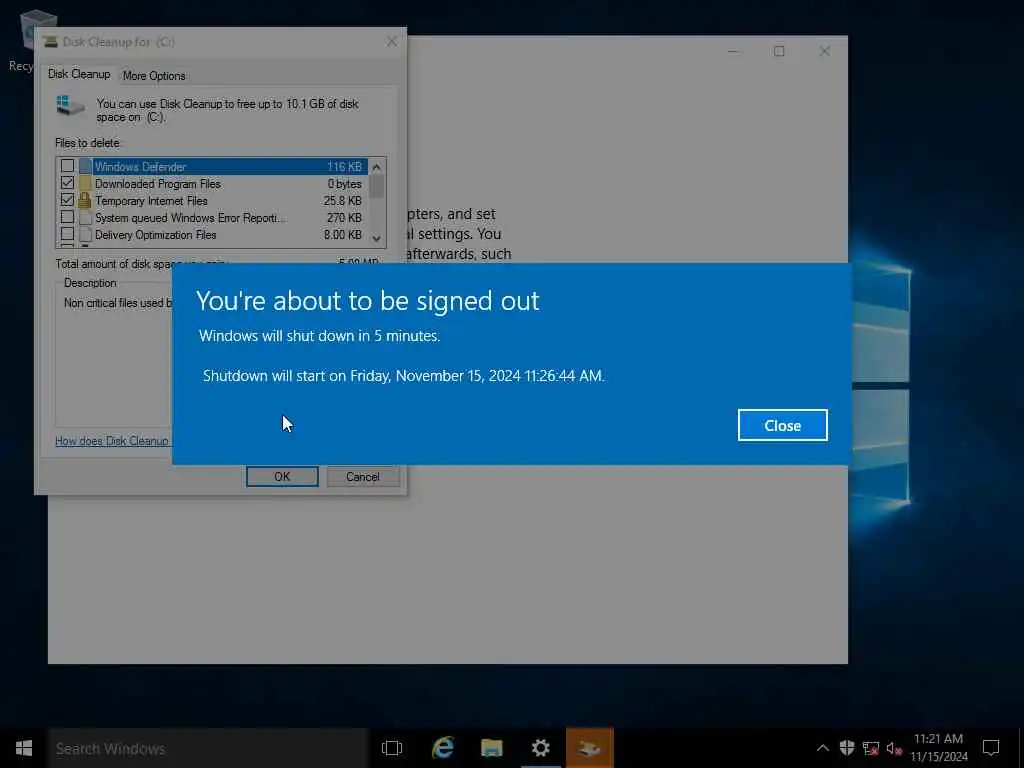Click the file list scroll-up arrow
This screenshot has height=768, width=1024.
point(377,167)
